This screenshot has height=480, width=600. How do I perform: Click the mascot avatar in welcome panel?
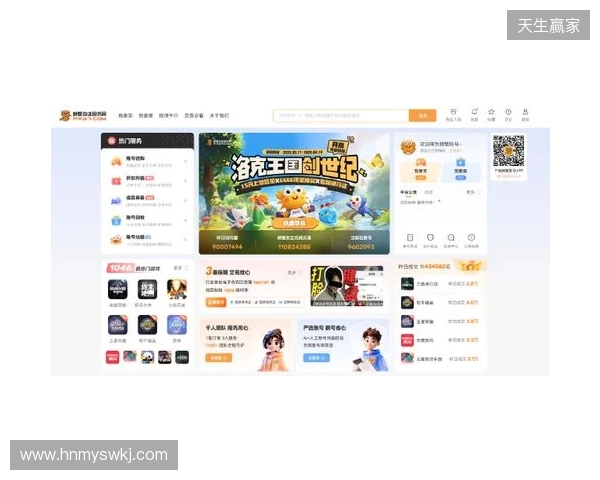(x=408, y=147)
